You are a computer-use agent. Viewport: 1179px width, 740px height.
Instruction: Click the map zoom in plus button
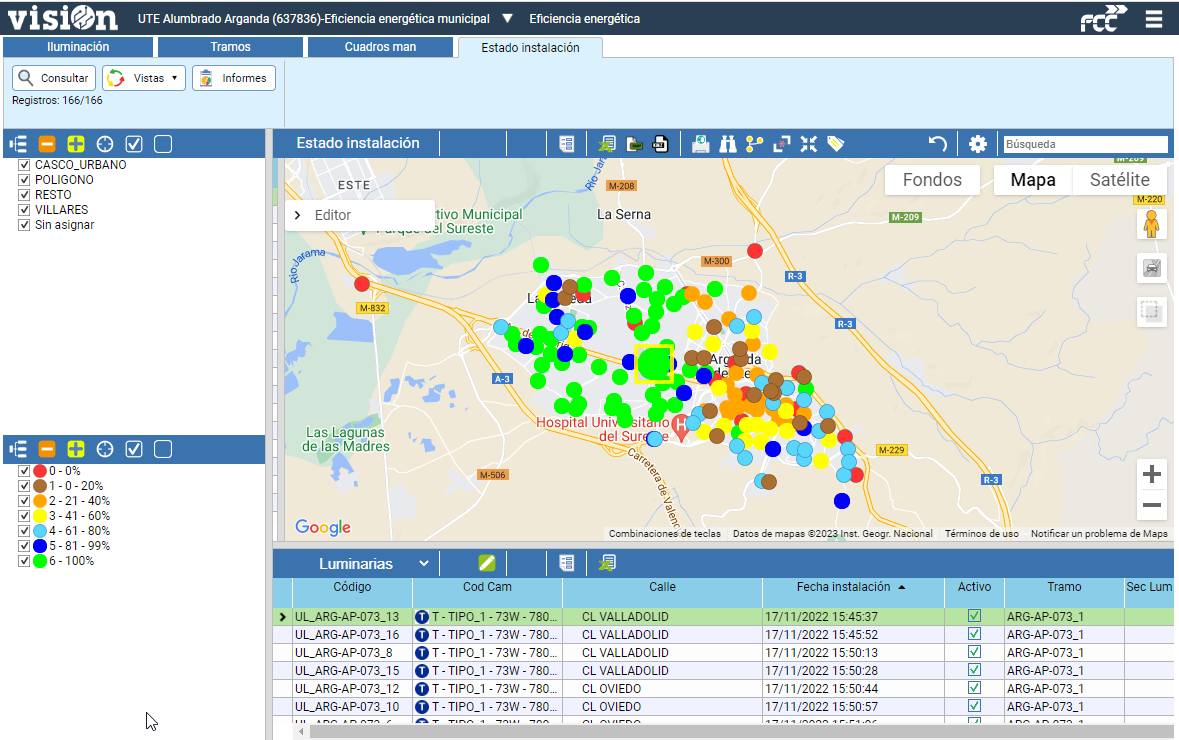click(1152, 474)
